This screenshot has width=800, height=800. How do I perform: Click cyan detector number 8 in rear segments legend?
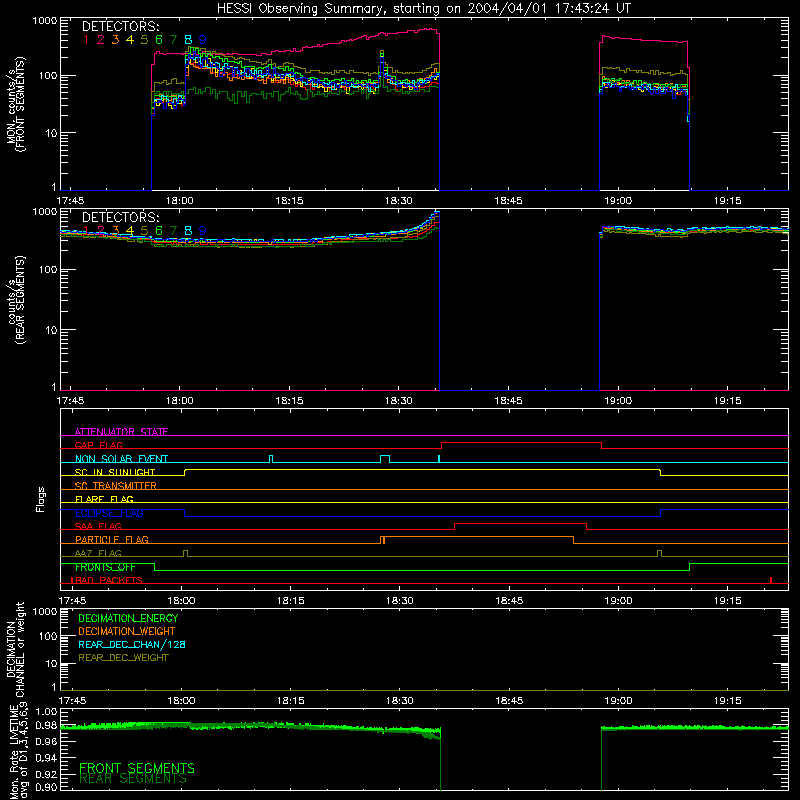(188, 231)
